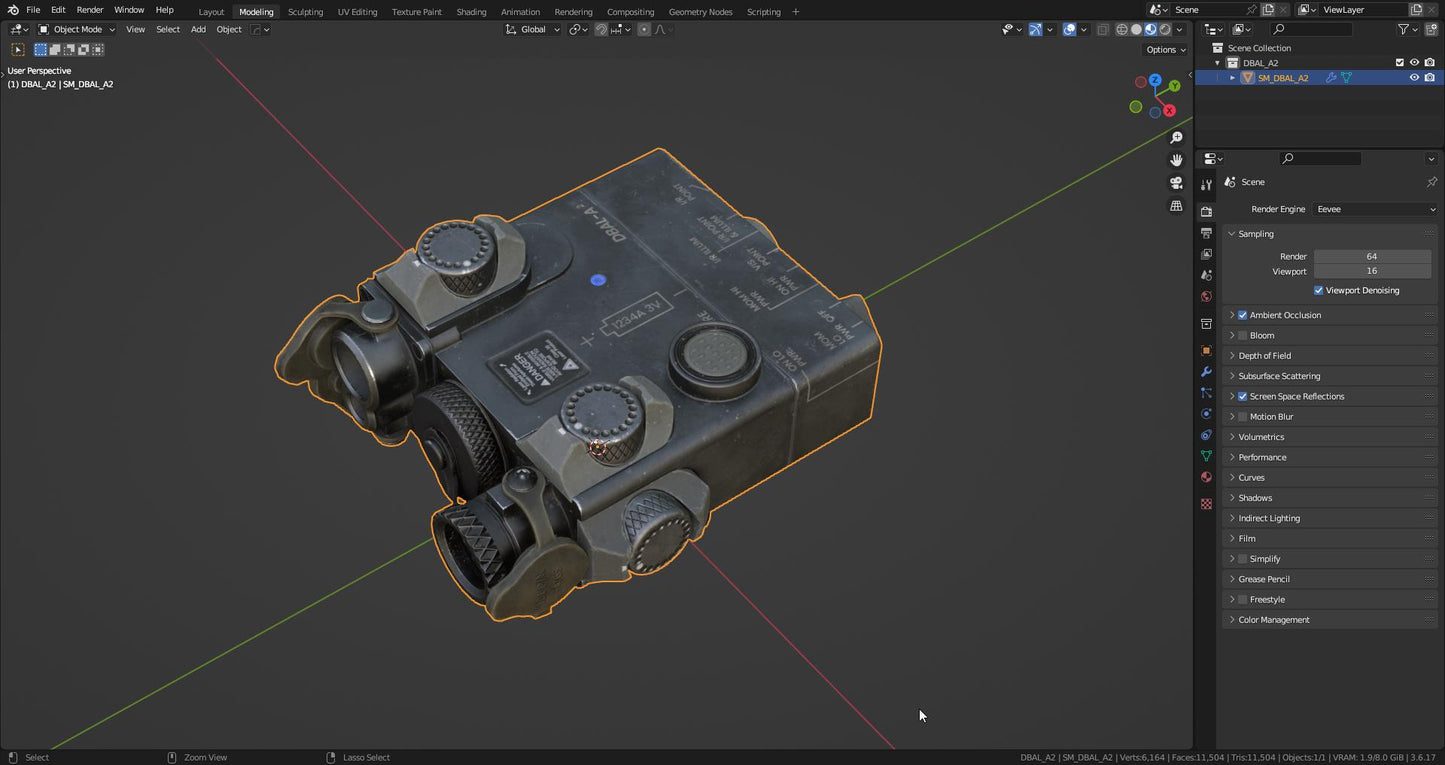Click the viewport Options button
1445x765 pixels.
pyautogui.click(x=1165, y=50)
